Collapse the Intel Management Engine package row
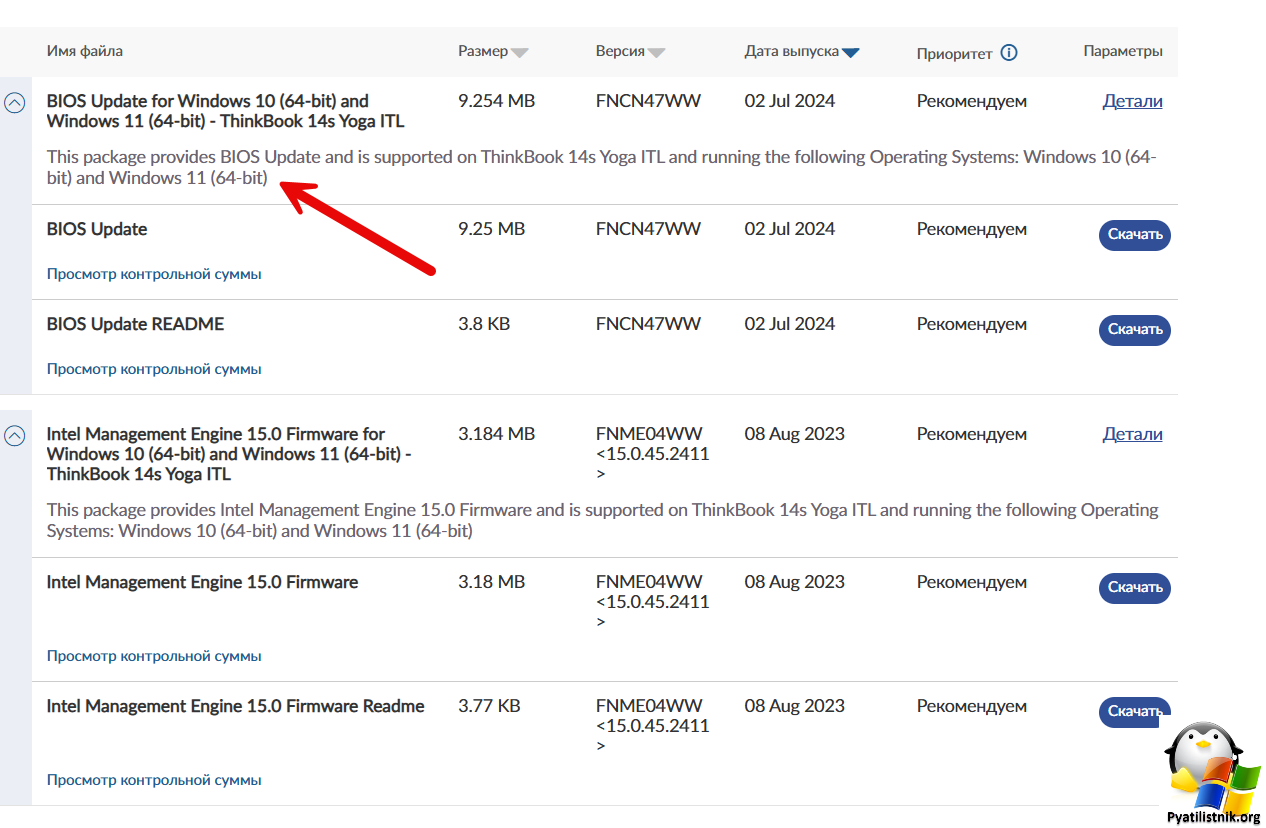 15,435
